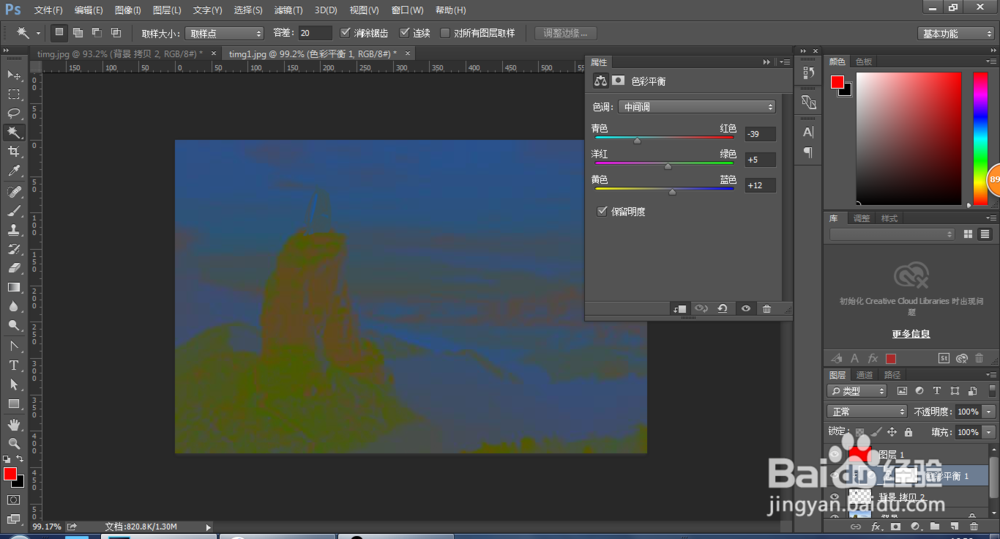1000x539 pixels.
Task: Switch to the 通道 channels tab
Action: 864,374
